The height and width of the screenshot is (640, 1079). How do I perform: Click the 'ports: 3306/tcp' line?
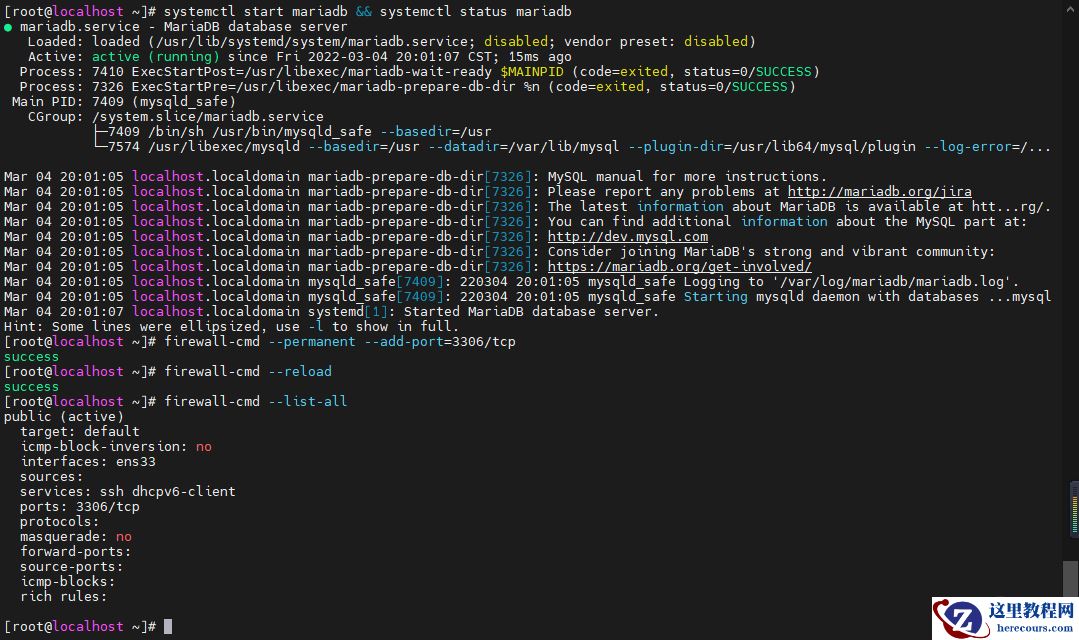coord(80,506)
